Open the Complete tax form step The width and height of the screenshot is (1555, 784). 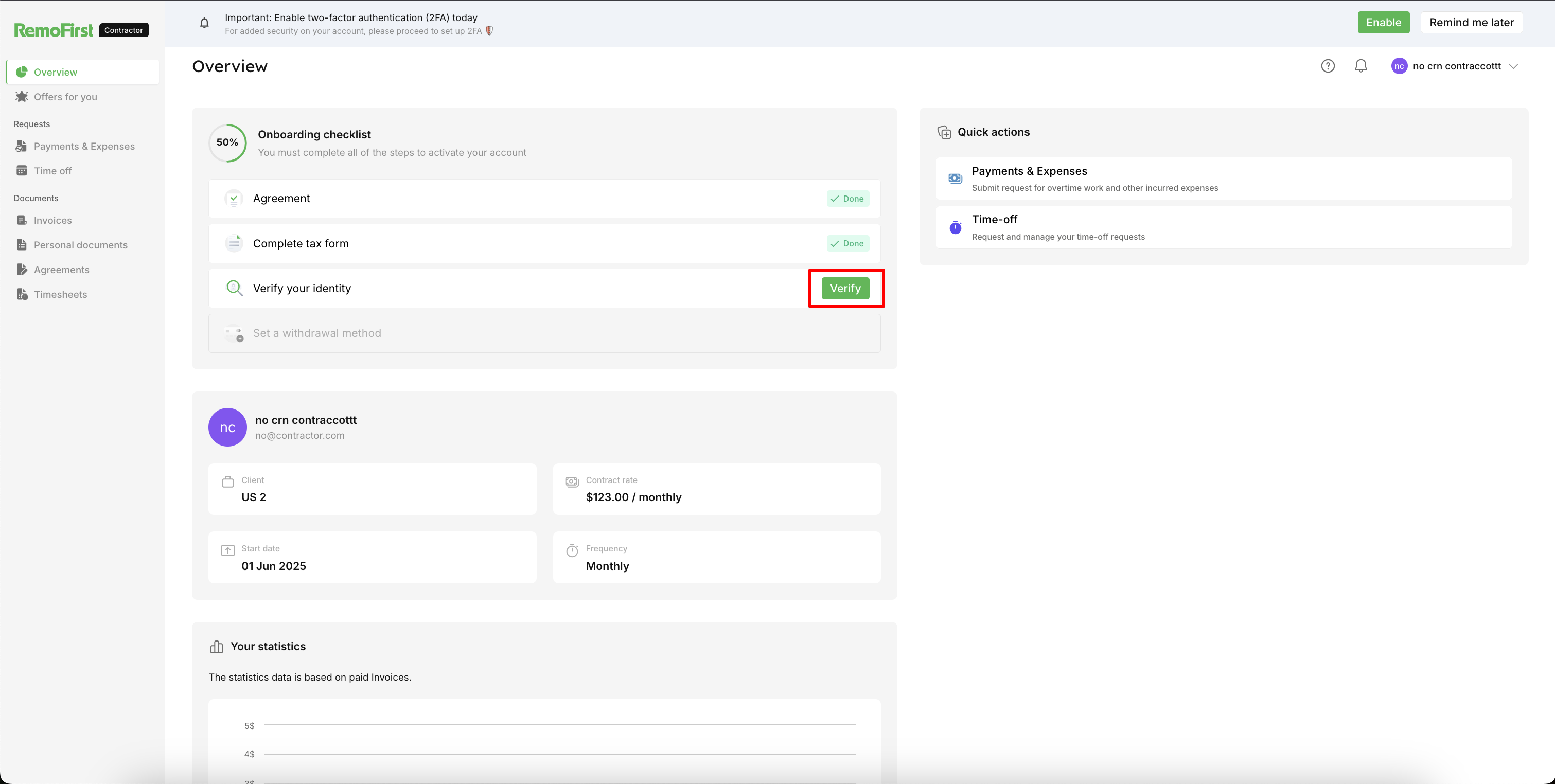tap(544, 243)
